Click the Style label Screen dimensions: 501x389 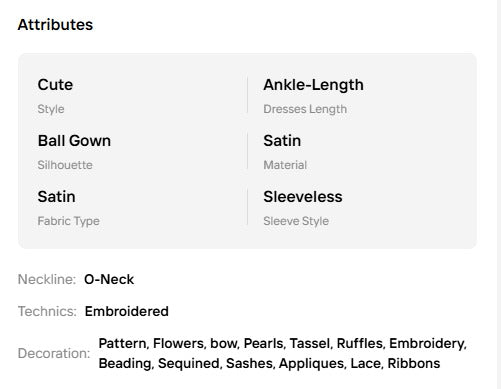point(51,109)
